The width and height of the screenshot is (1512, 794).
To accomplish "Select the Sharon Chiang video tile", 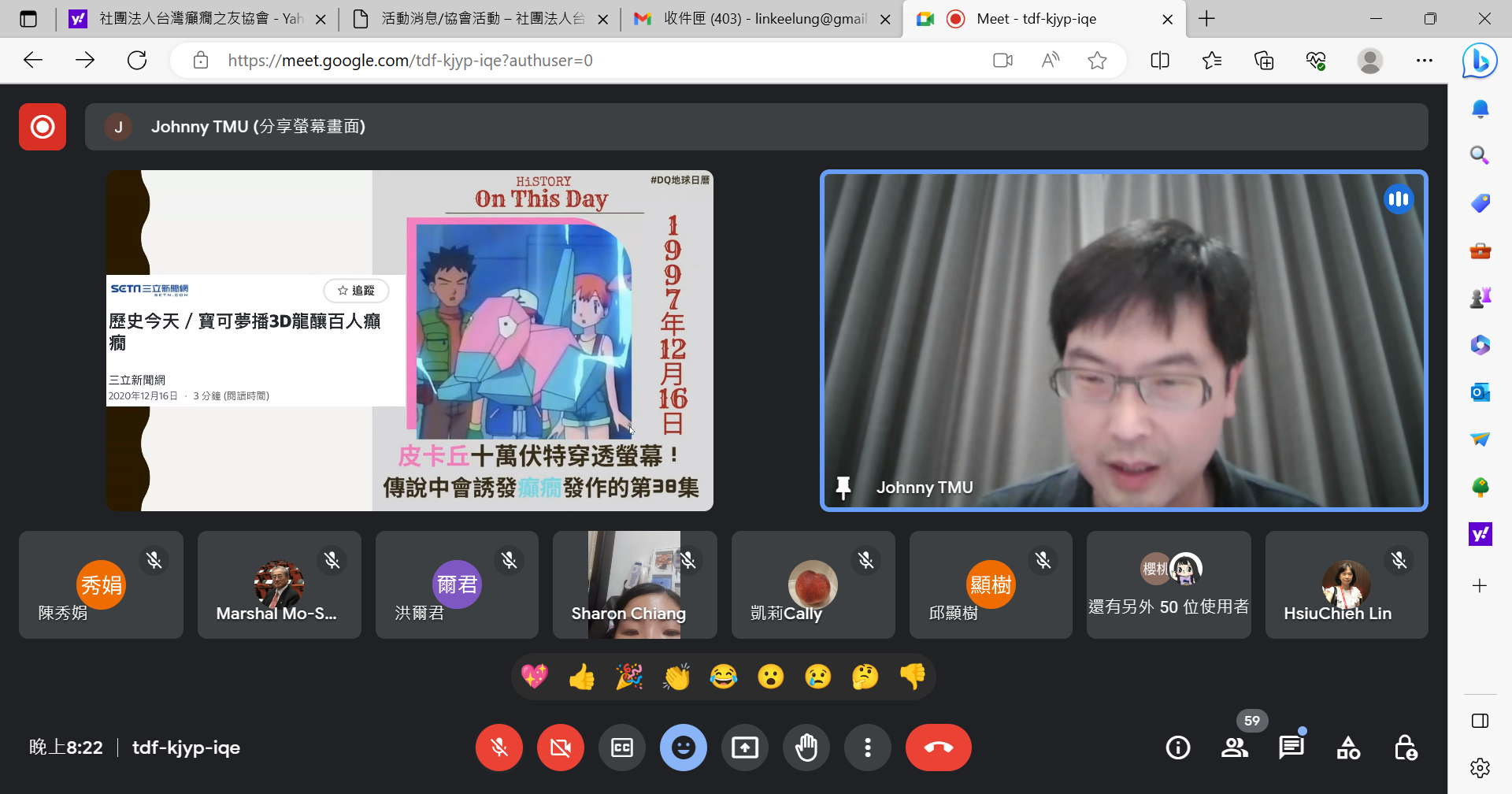I will pos(635,584).
